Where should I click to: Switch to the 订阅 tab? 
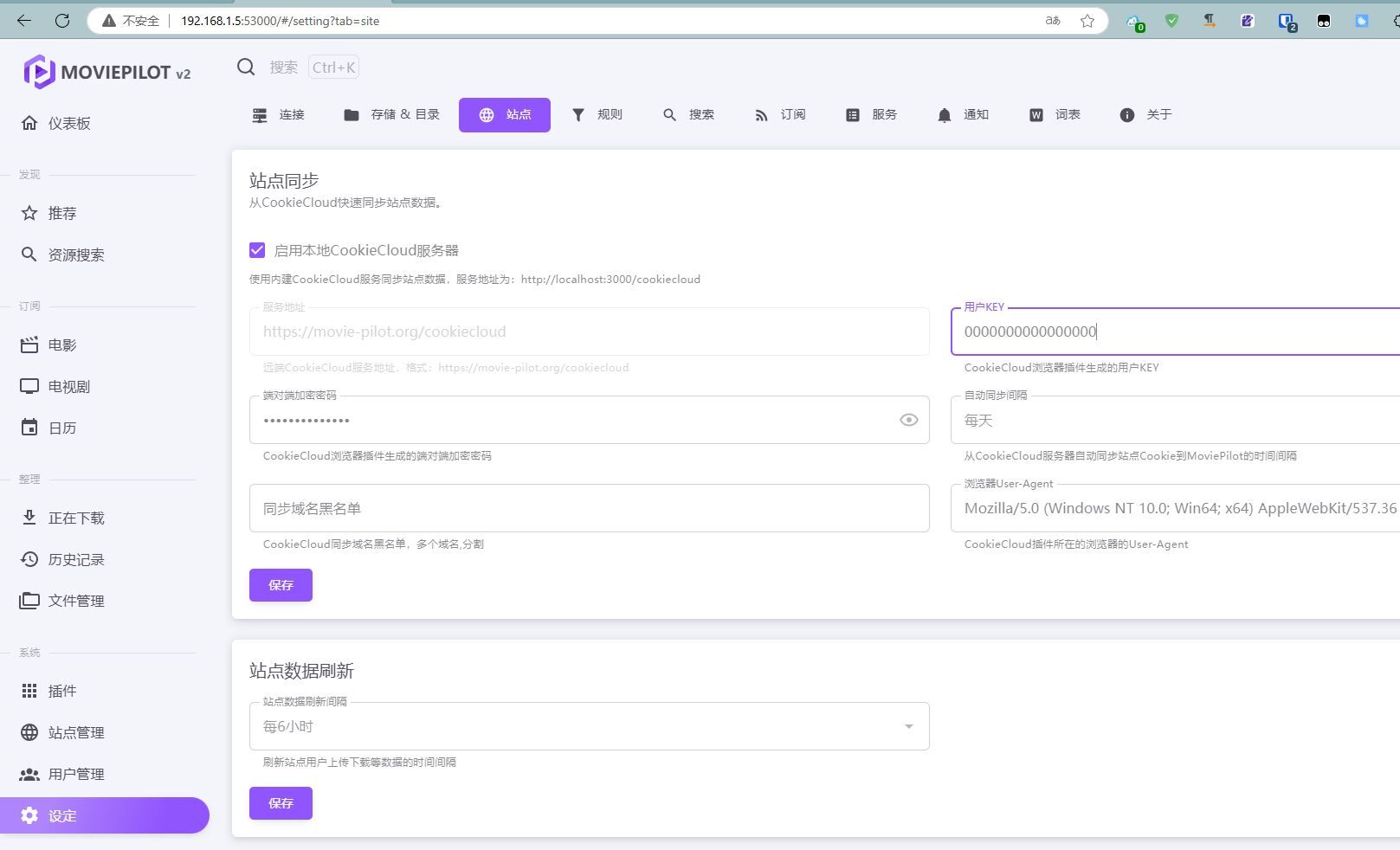pos(781,114)
